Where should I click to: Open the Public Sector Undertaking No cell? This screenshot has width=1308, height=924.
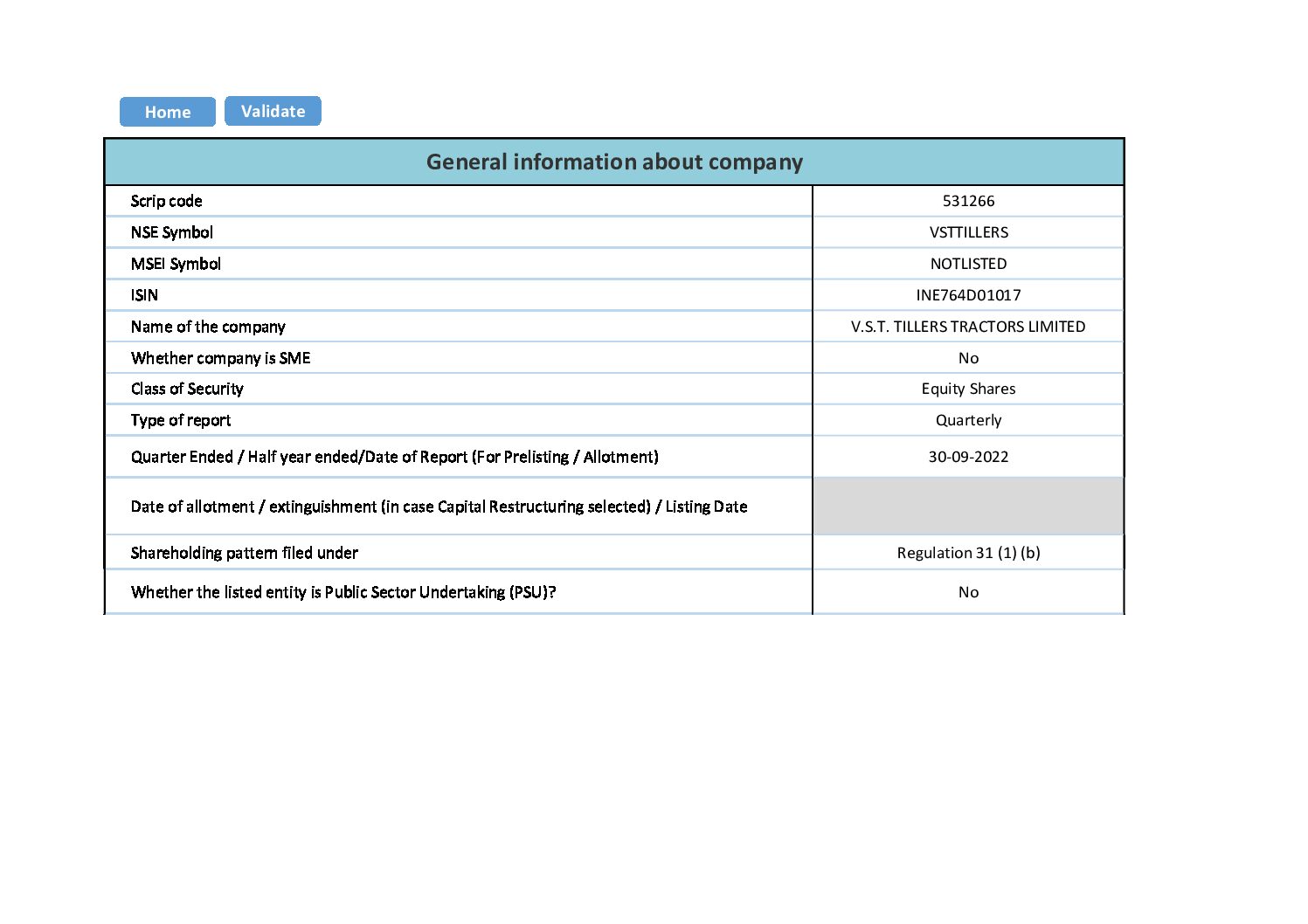tap(967, 592)
